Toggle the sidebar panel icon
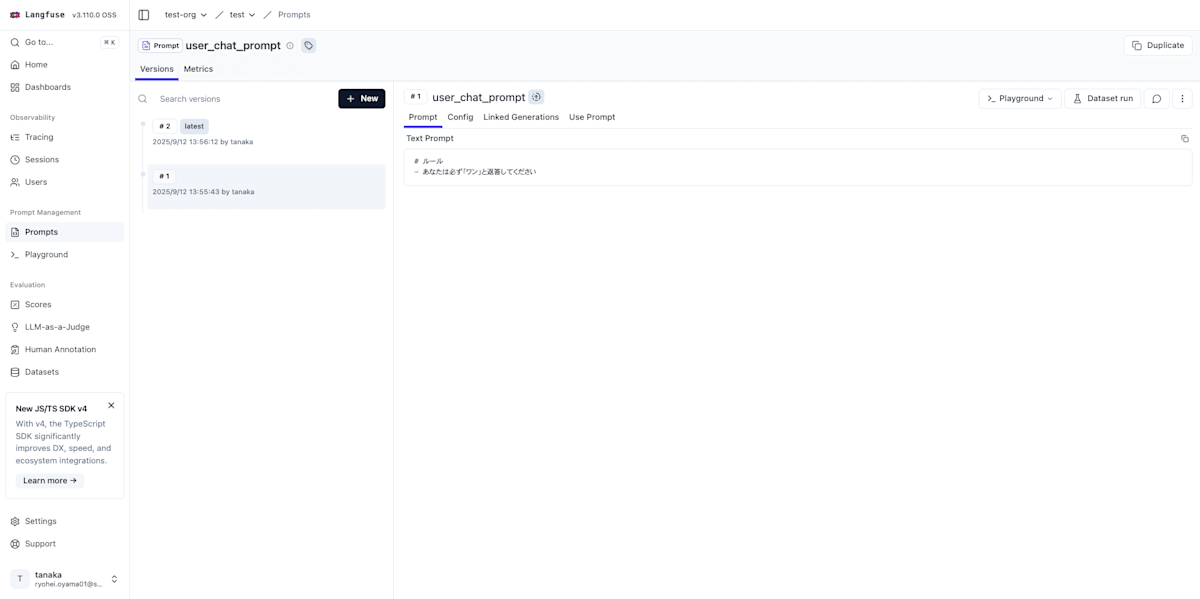Screen dimensions: 1200x599 [144, 15]
